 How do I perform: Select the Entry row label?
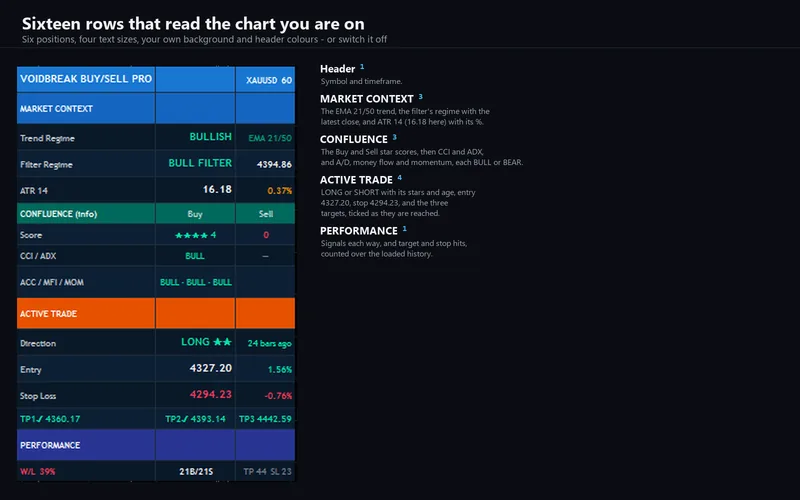point(31,370)
